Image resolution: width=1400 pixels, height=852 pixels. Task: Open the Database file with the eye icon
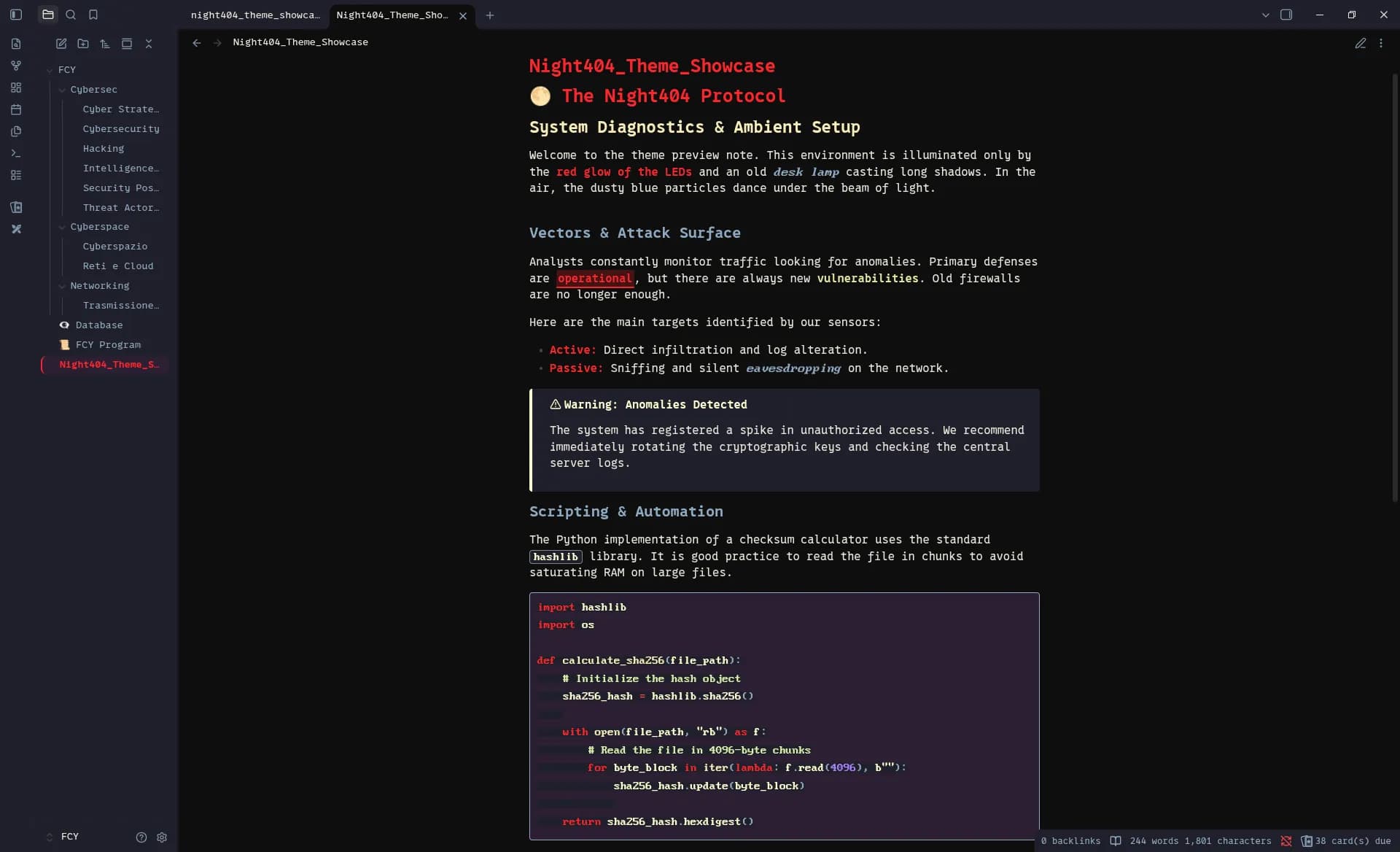[99, 325]
